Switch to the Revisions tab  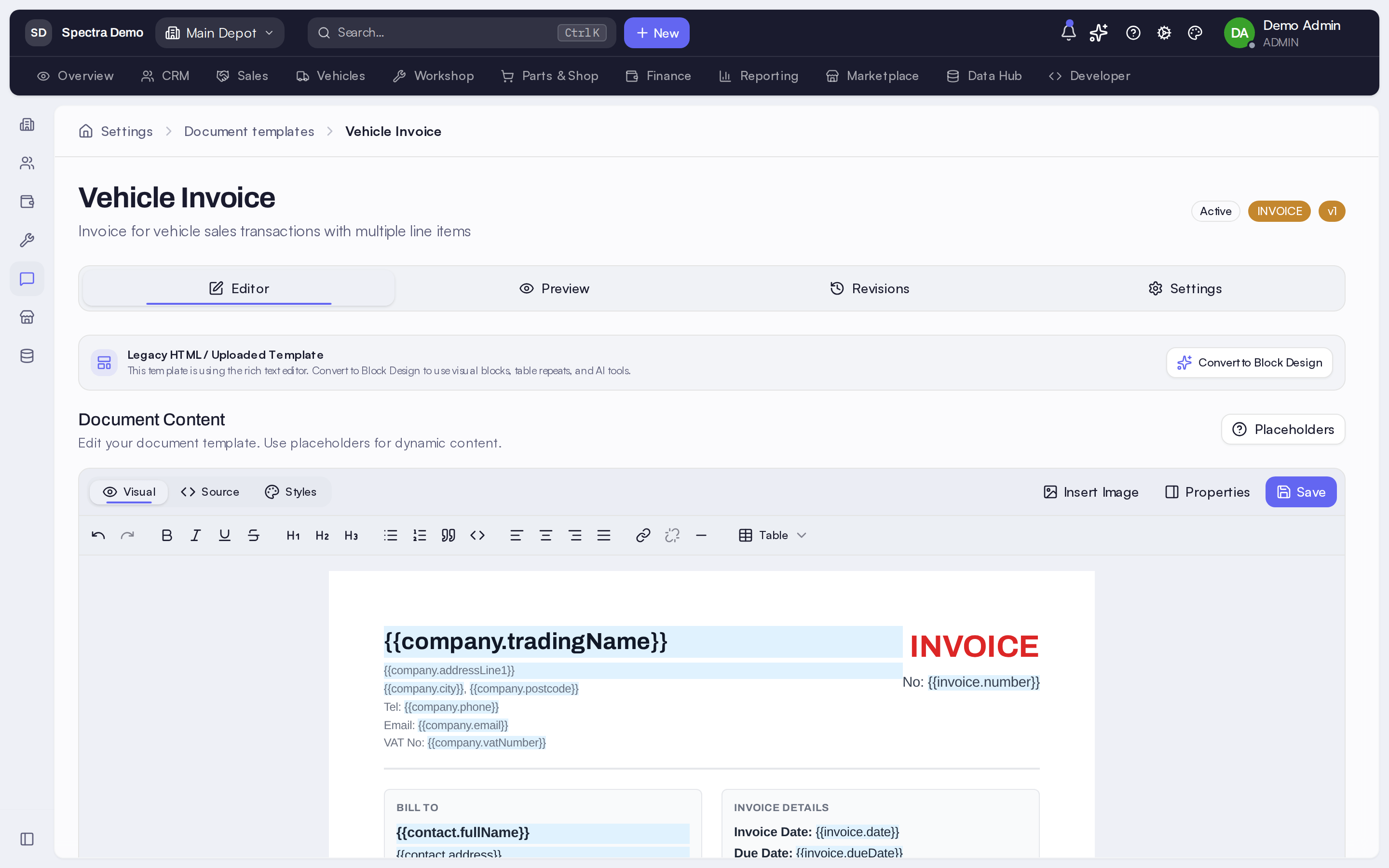870,288
